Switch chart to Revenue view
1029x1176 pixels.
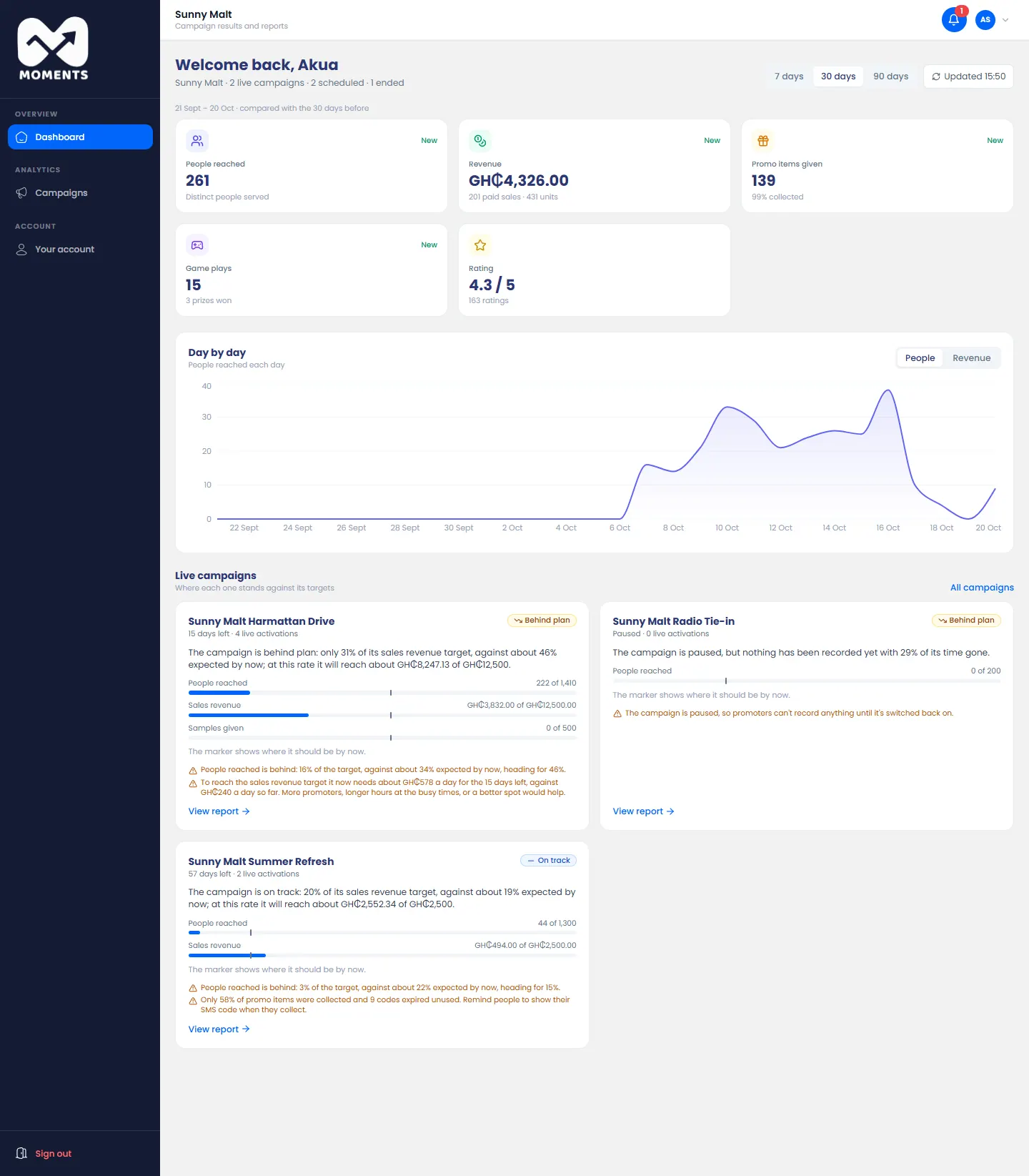972,358
